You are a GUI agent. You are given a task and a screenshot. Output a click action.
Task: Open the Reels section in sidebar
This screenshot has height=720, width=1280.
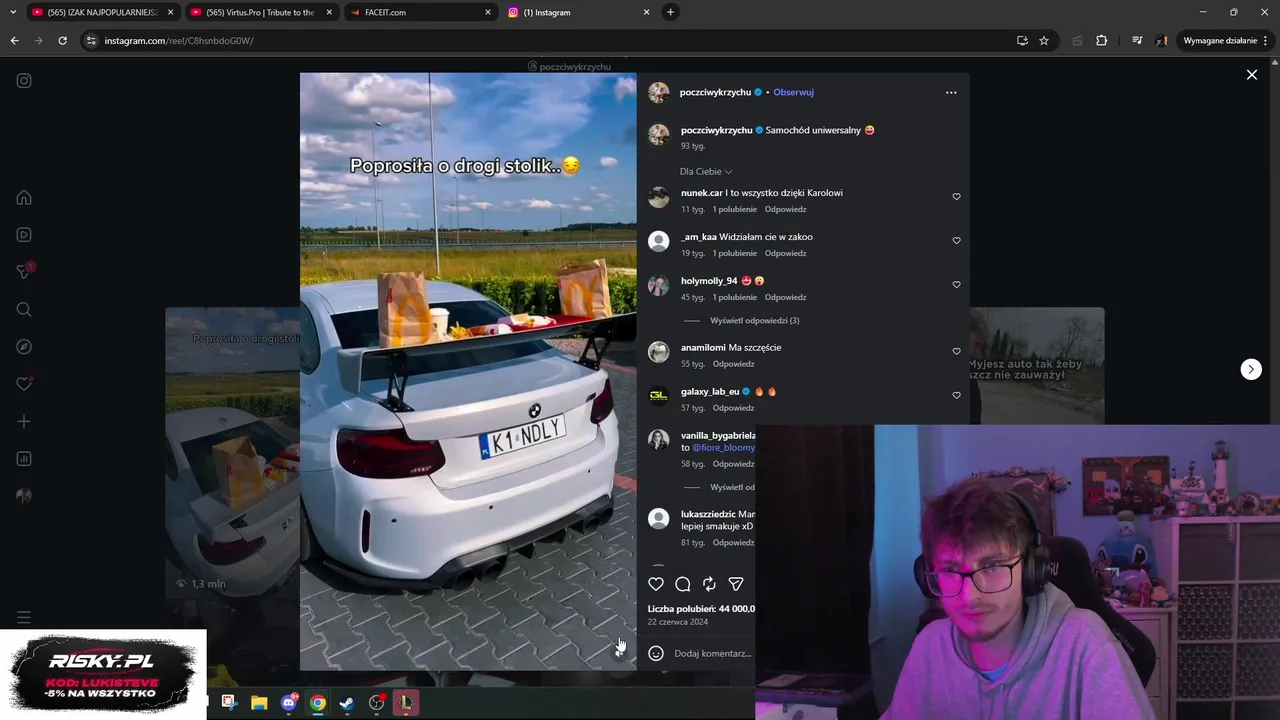coord(24,235)
